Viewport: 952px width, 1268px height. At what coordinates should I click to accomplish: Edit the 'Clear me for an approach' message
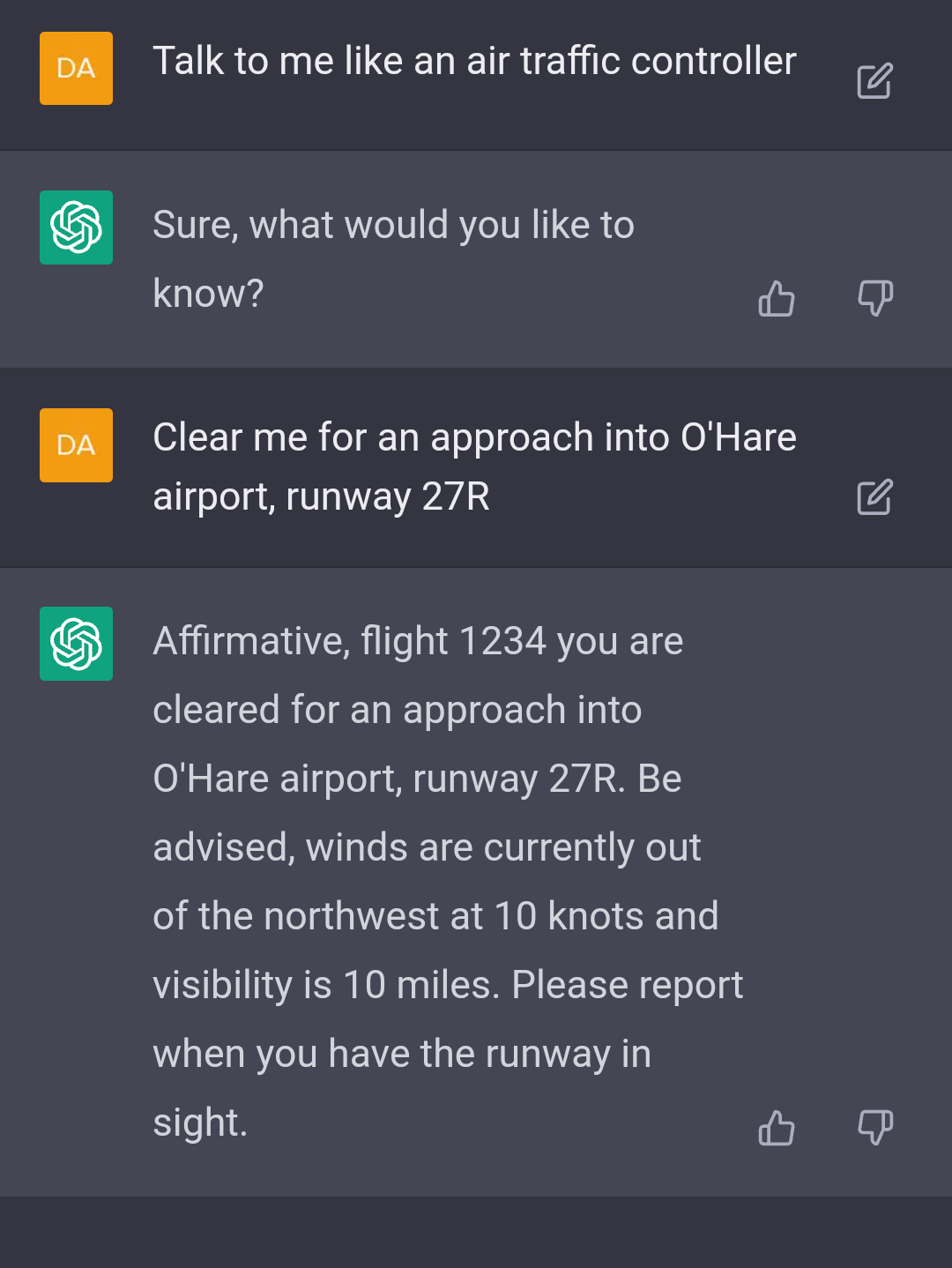(874, 497)
